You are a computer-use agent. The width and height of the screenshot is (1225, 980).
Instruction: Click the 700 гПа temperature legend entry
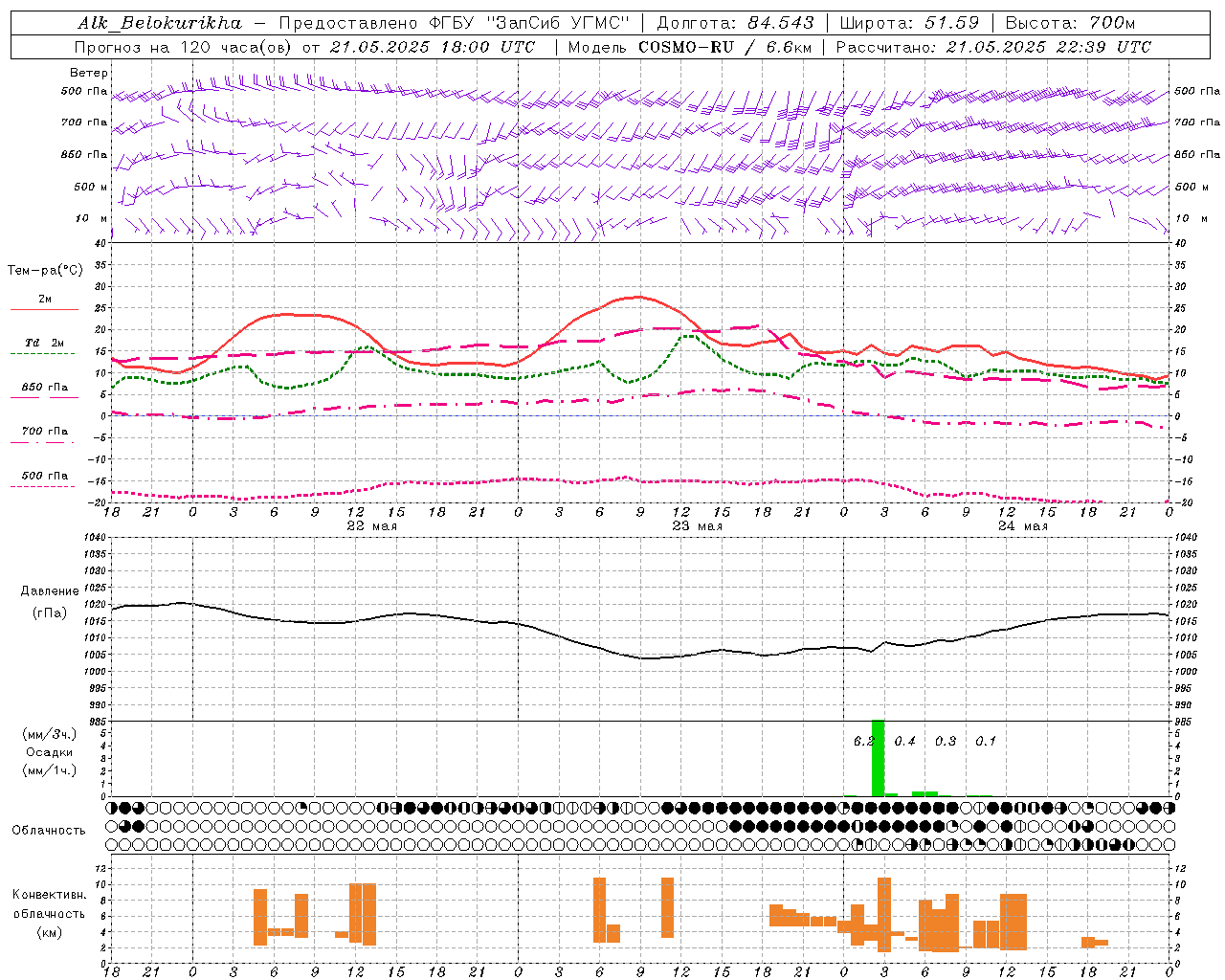point(45,431)
